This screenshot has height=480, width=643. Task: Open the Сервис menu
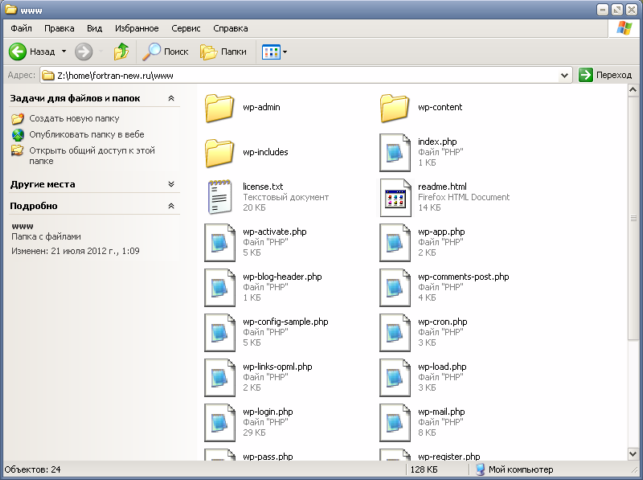point(186,28)
